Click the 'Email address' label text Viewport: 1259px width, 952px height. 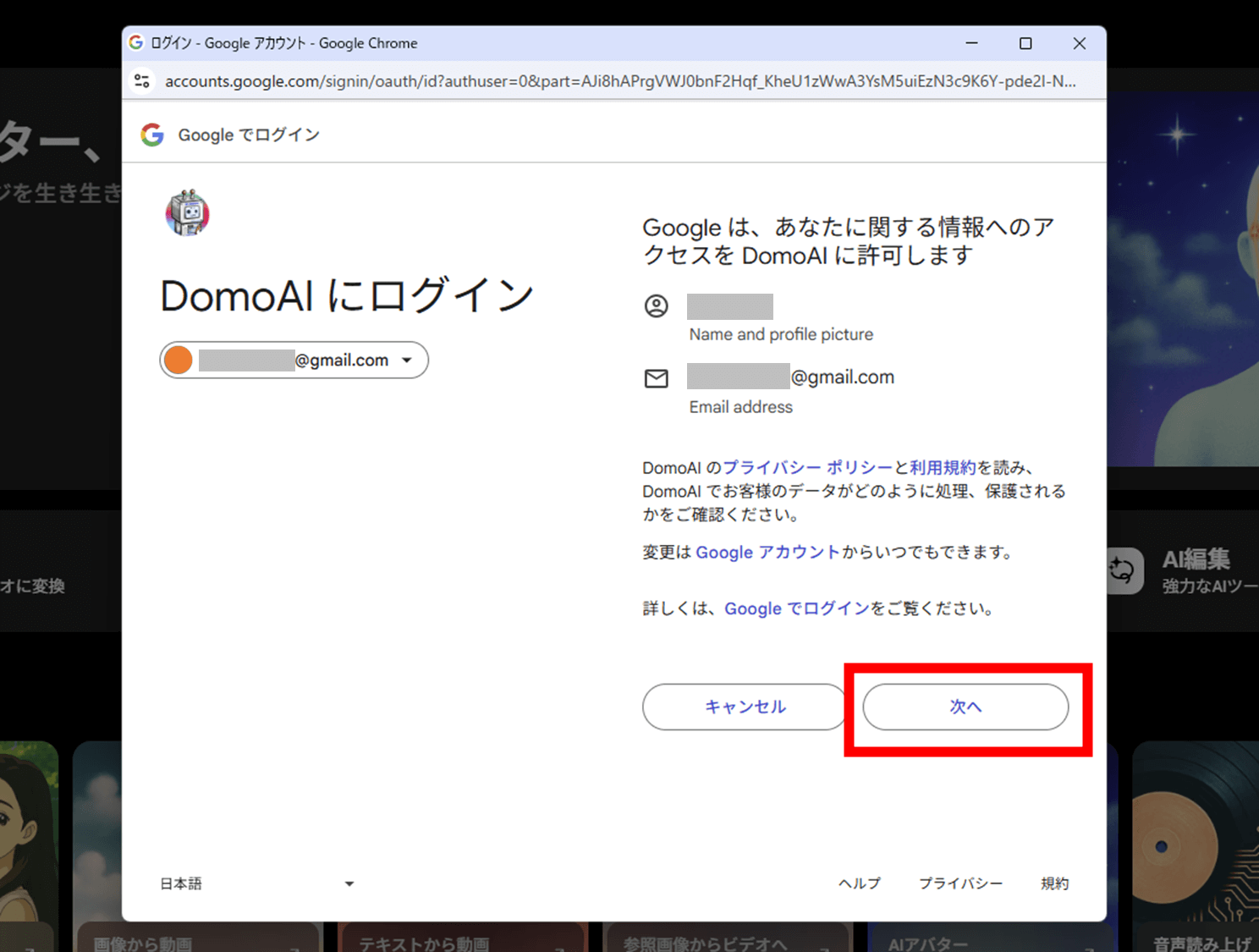click(741, 407)
